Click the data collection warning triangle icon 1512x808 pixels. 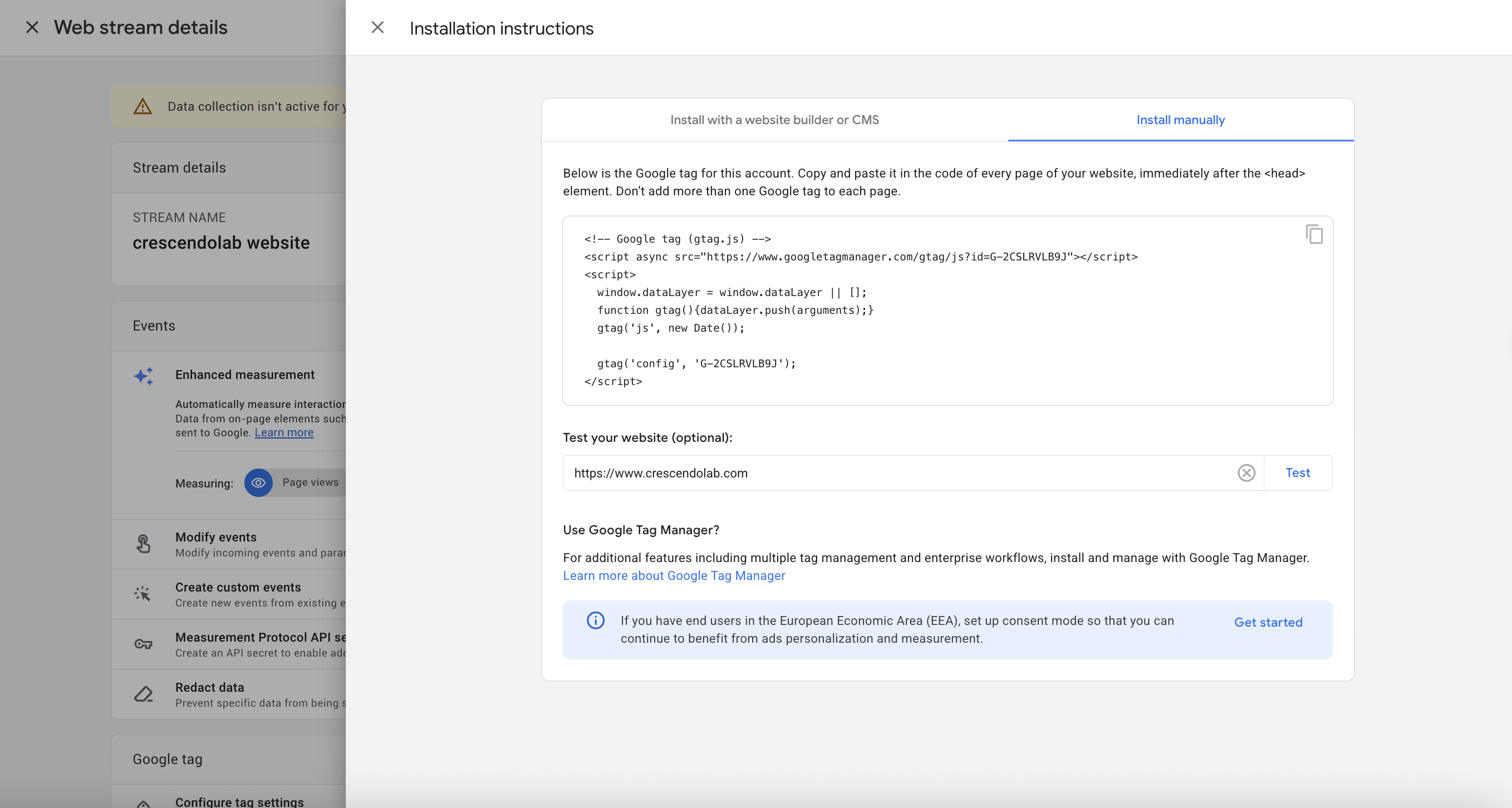point(143,106)
